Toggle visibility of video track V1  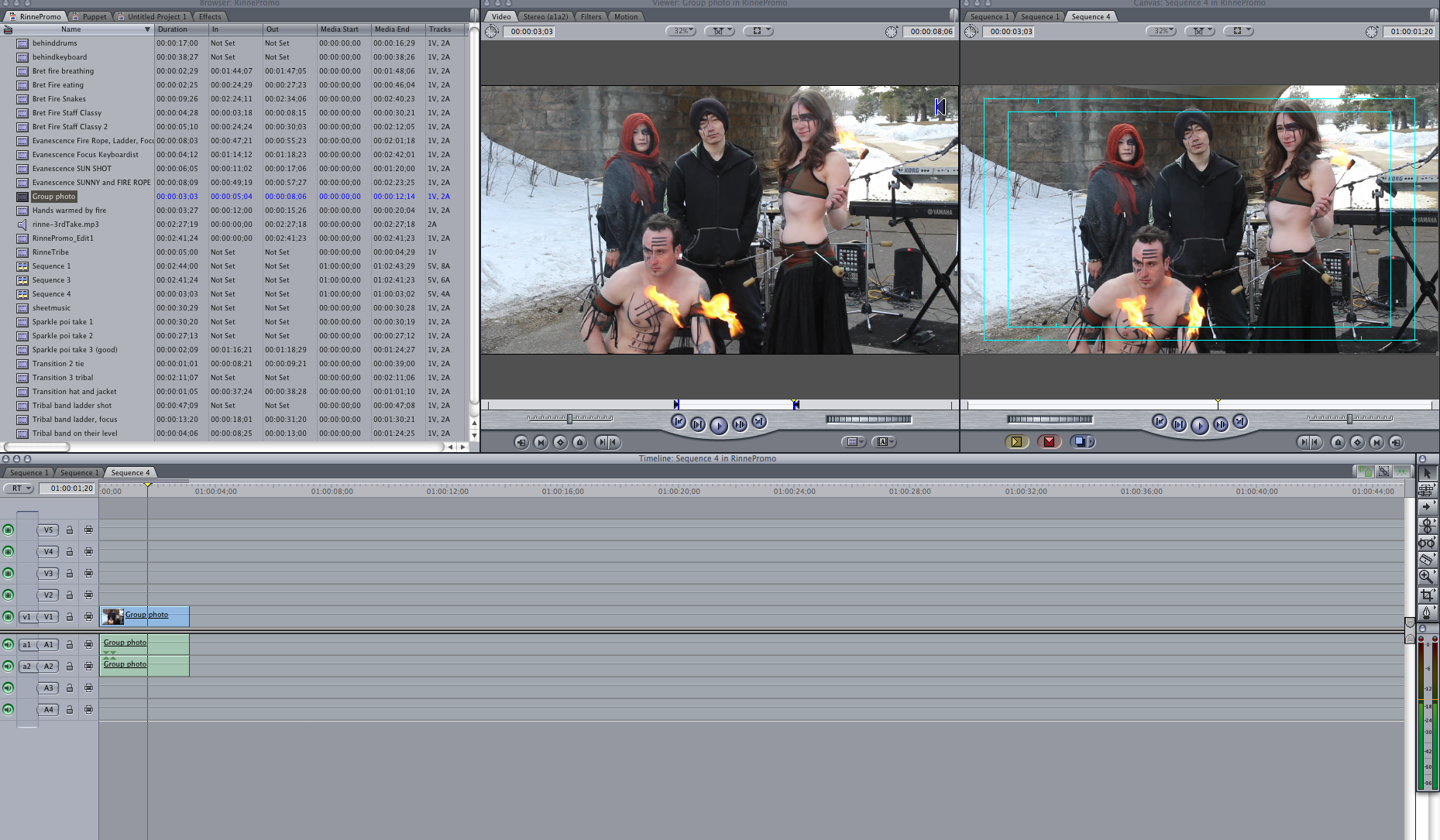(x=8, y=617)
